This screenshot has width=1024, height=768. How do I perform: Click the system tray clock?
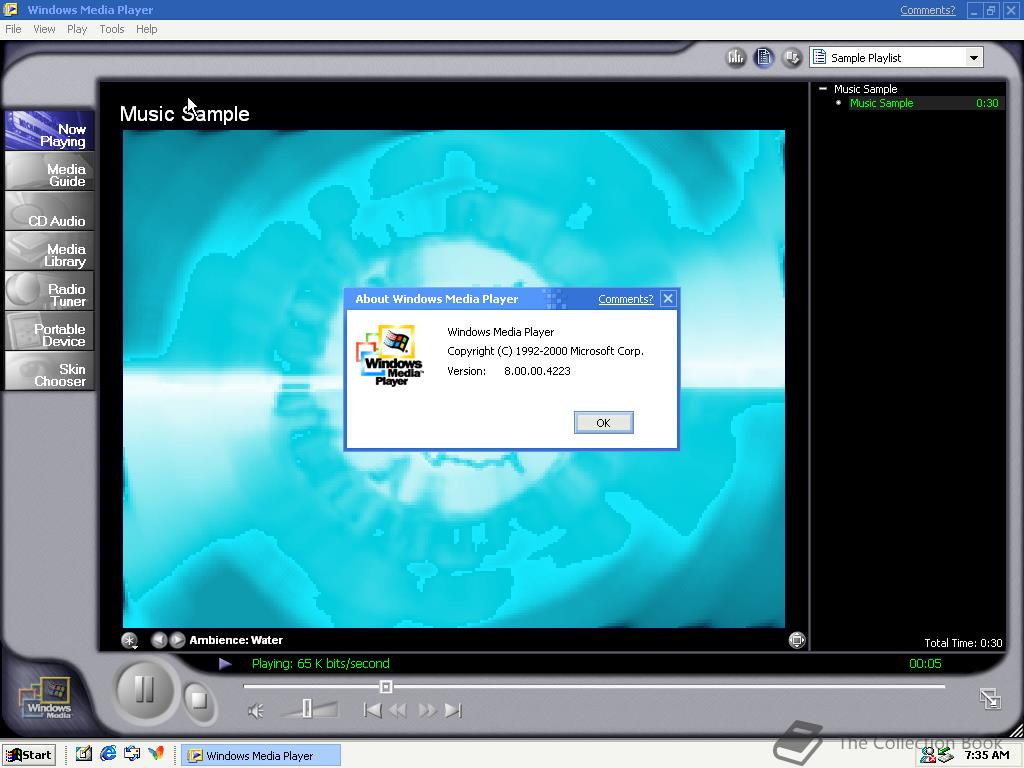987,756
